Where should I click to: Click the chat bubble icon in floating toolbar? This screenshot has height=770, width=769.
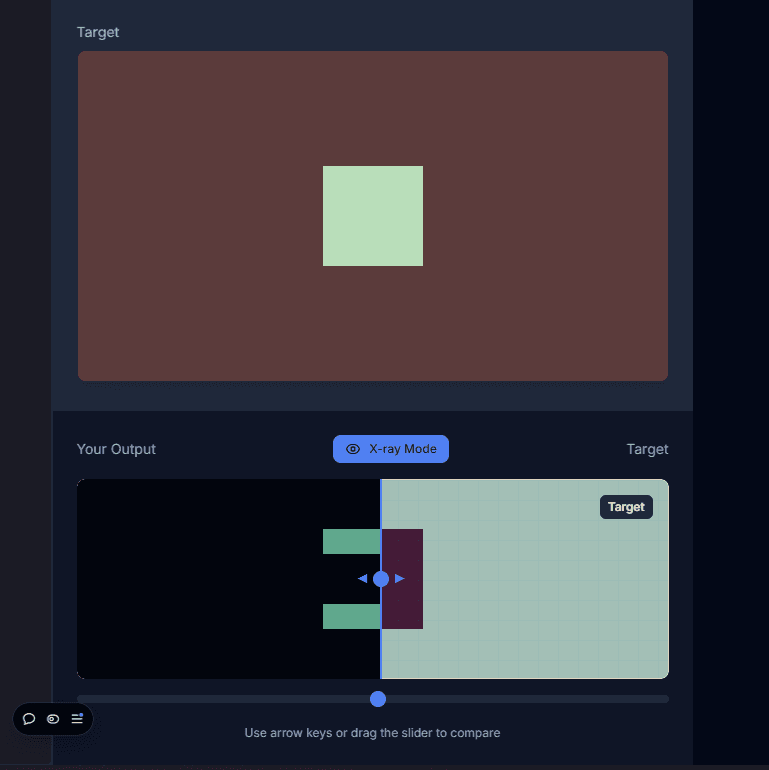(29, 719)
